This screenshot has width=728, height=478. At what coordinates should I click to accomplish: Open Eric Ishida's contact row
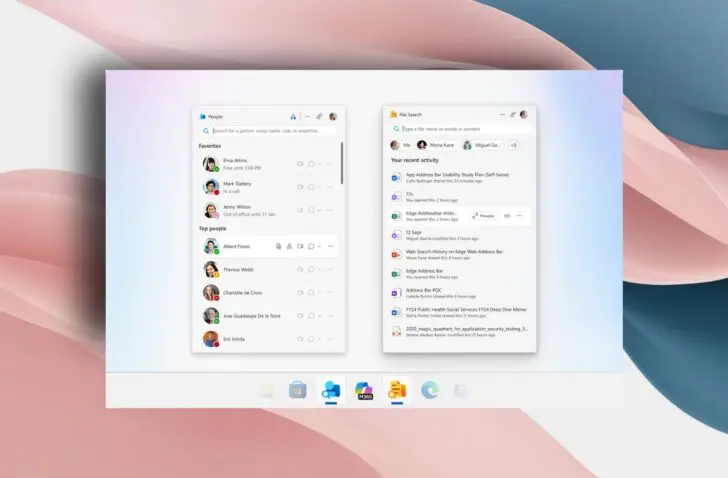point(269,339)
